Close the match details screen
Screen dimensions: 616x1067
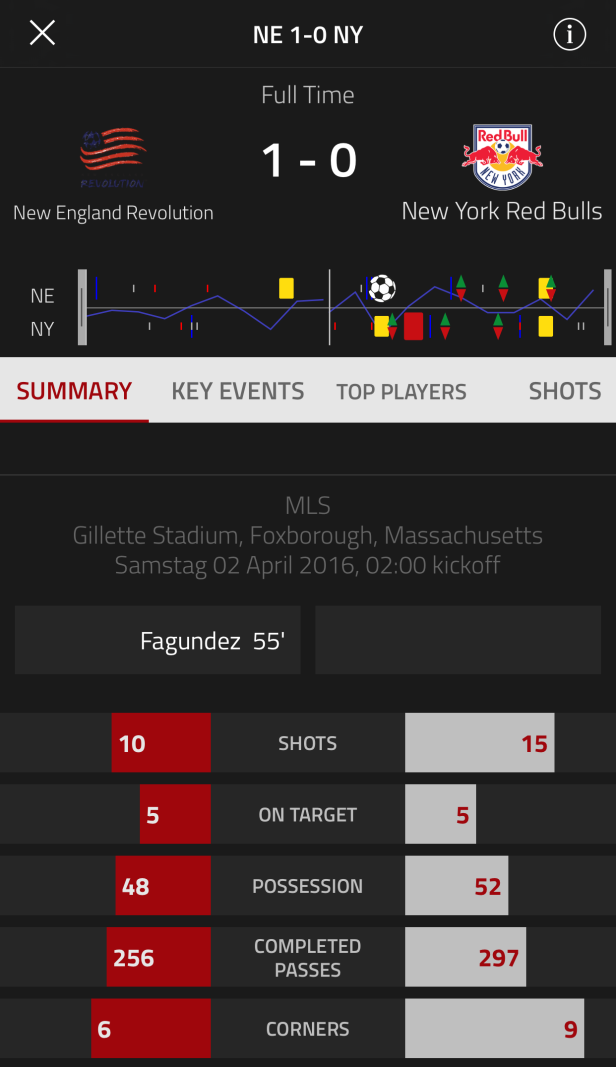42,33
